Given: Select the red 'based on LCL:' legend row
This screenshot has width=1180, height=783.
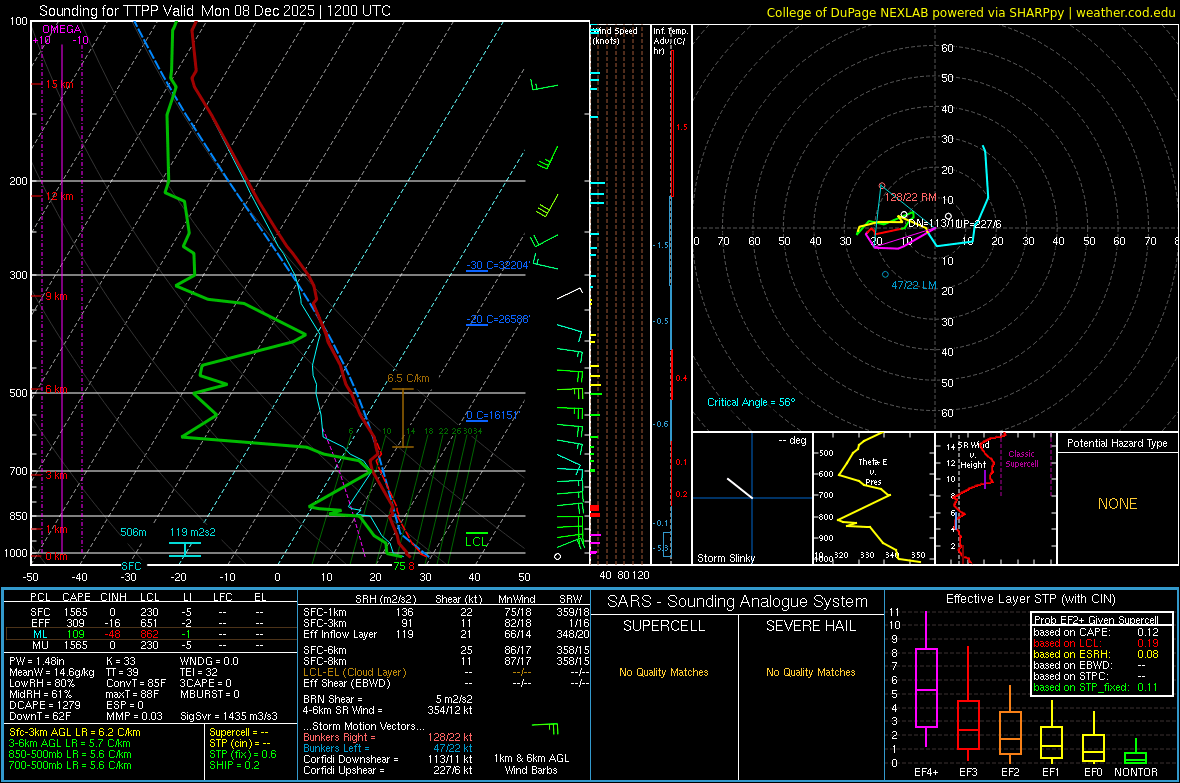Looking at the screenshot, I should point(1096,643).
